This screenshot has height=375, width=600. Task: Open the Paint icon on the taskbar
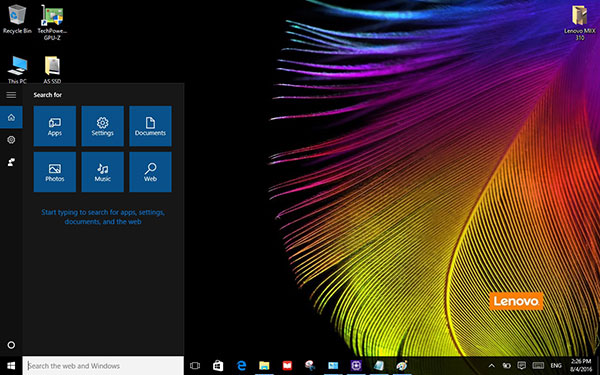[402, 366]
